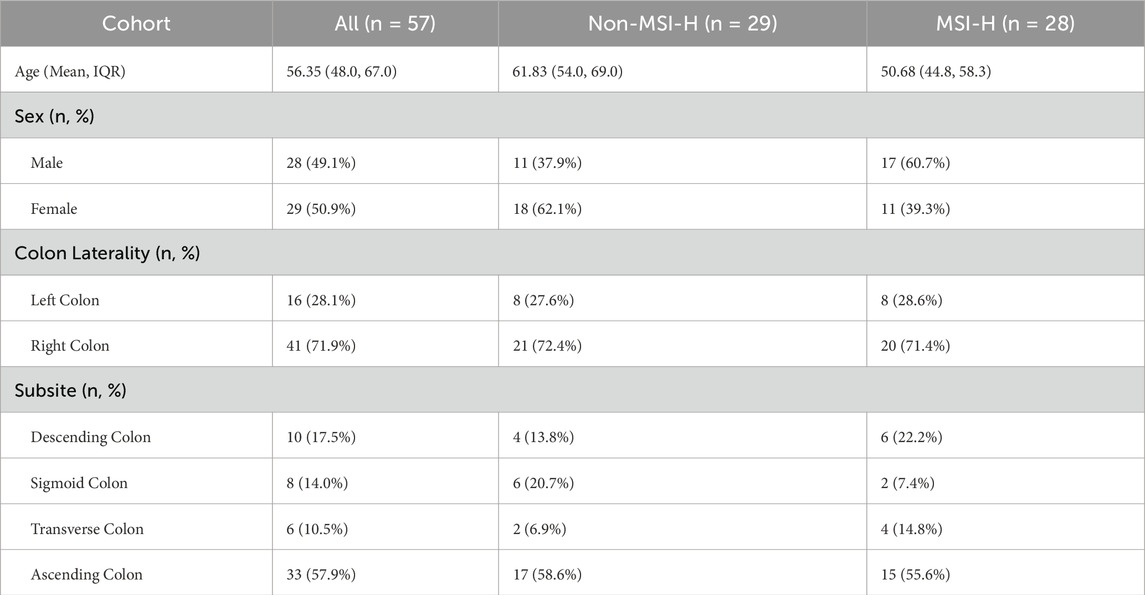Select the MSI-H (n = 28) column header
The image size is (1145, 595).
click(x=1004, y=23)
